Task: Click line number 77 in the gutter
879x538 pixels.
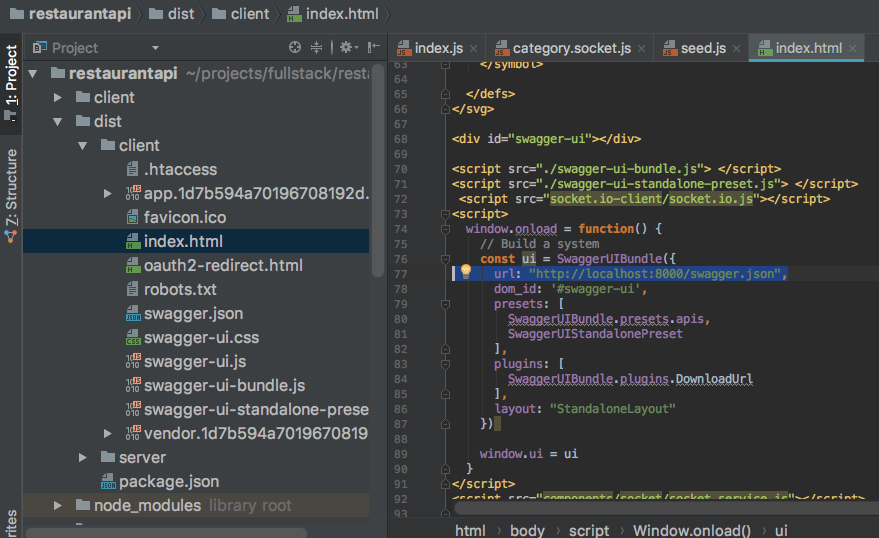Action: [x=400, y=274]
